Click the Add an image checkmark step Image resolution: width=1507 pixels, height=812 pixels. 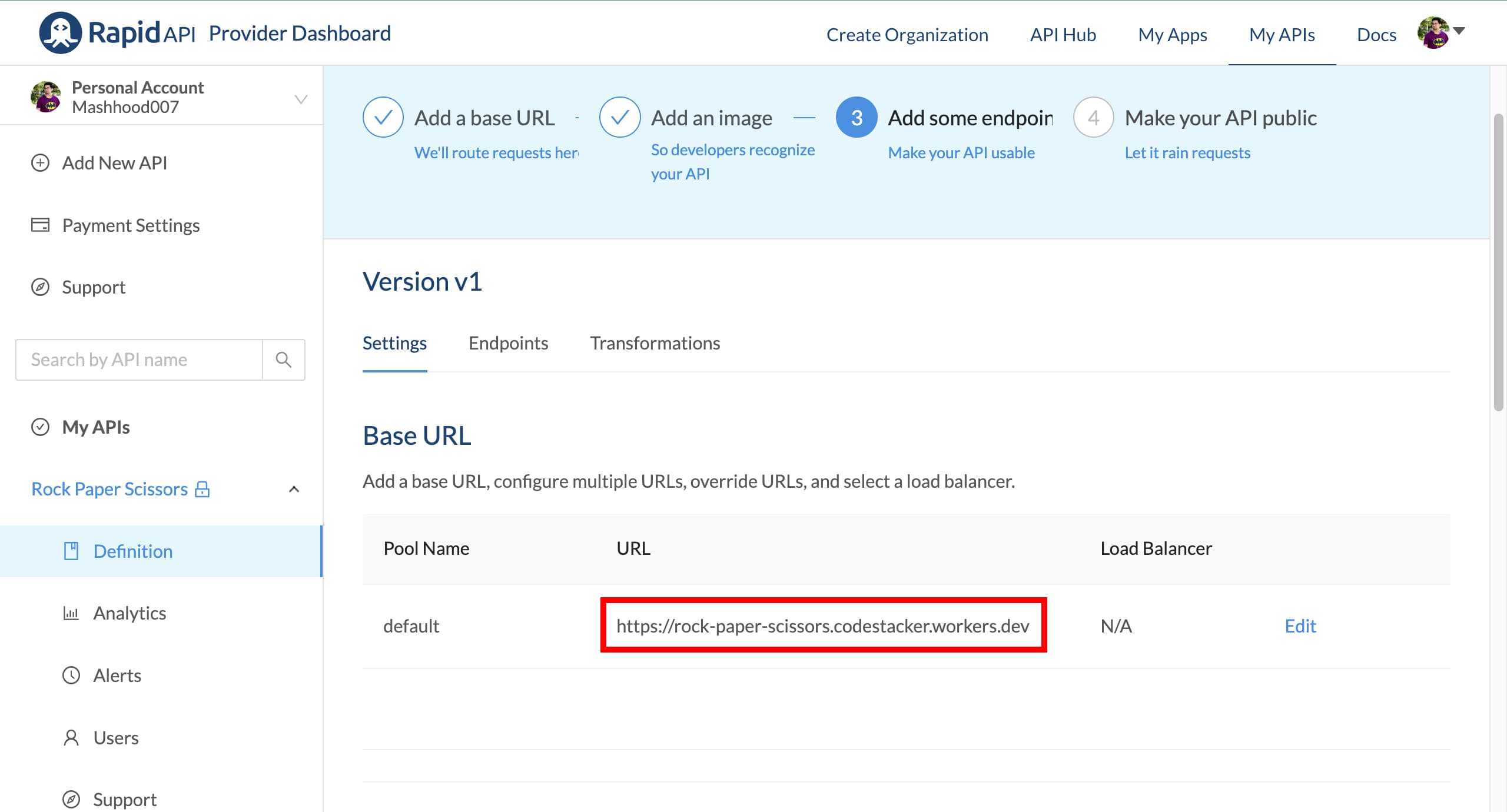pos(620,117)
